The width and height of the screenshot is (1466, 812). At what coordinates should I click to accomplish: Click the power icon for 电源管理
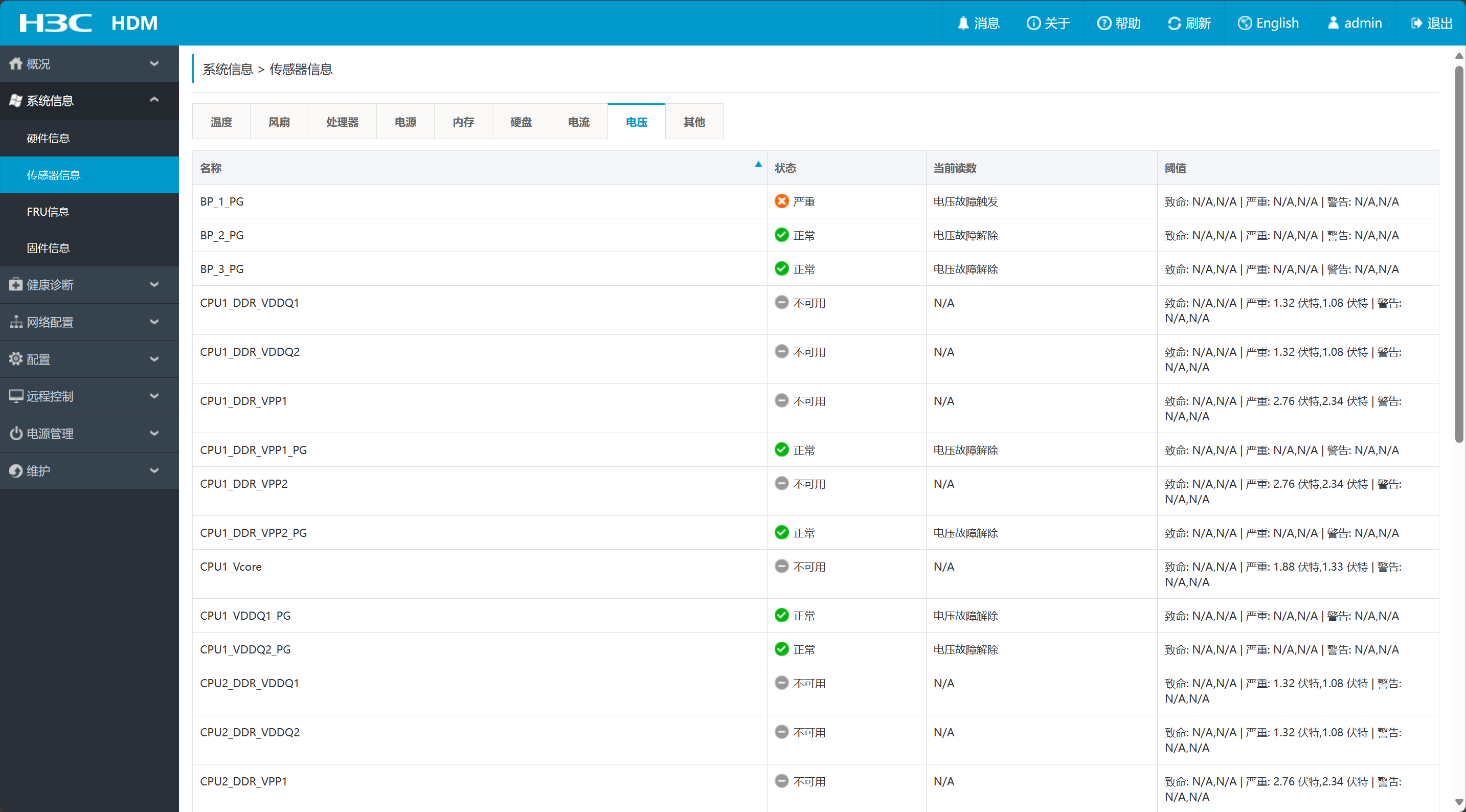[16, 434]
